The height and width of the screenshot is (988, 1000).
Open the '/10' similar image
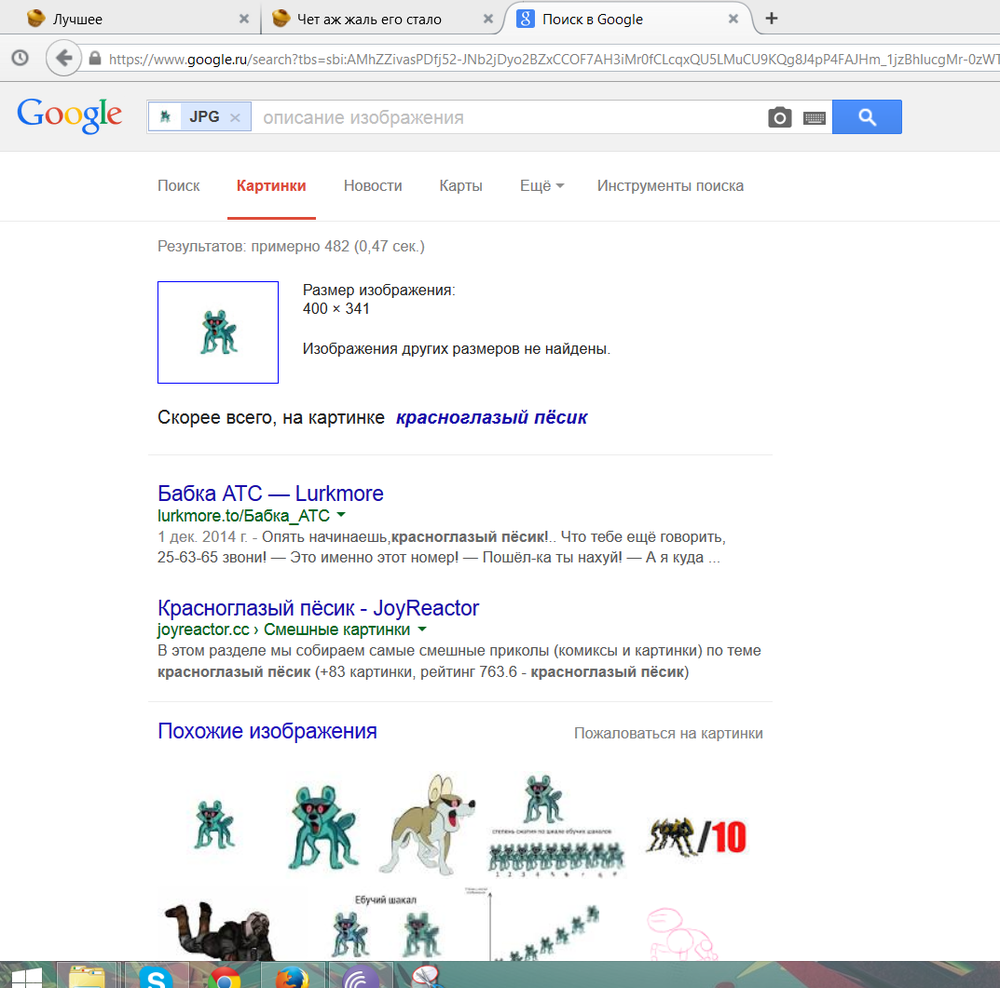point(696,836)
